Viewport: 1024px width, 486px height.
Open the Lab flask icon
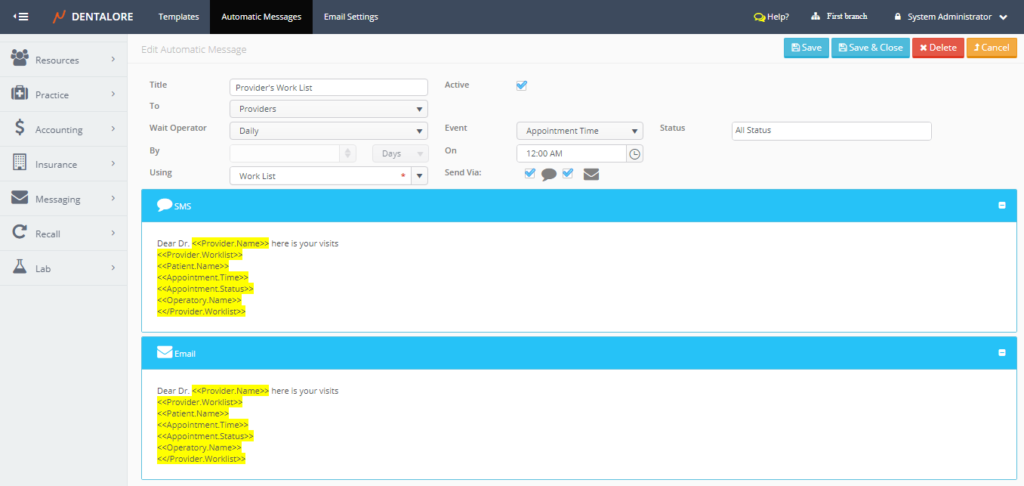[x=19, y=267]
